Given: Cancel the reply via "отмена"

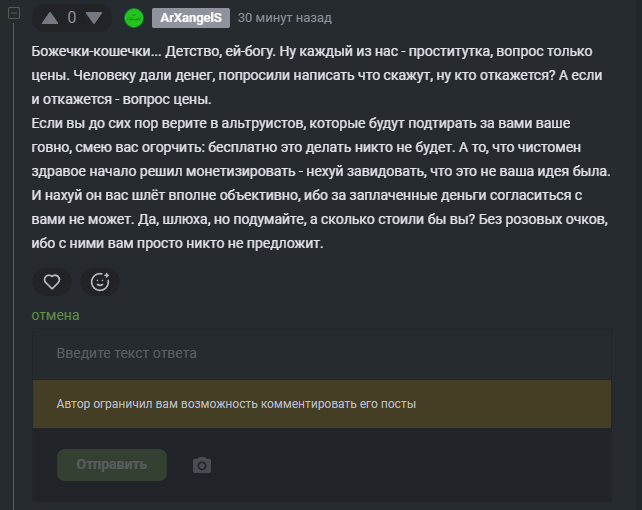Looking at the screenshot, I should pyautogui.click(x=55, y=315).
